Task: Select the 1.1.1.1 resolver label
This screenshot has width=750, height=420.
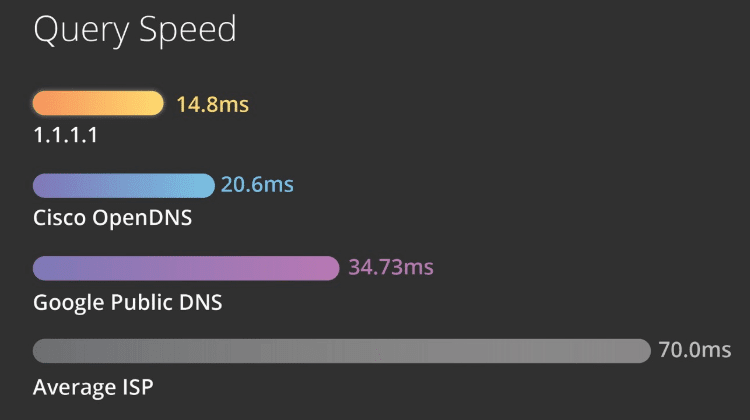Action: [x=65, y=136]
